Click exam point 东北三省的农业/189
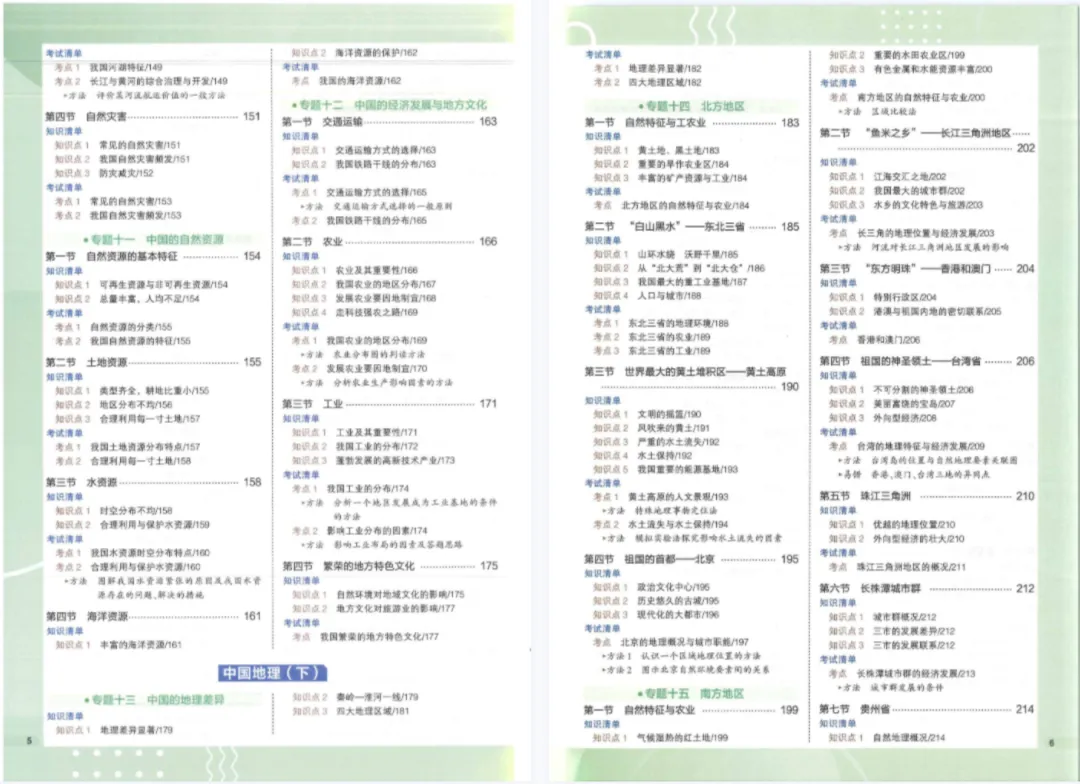The image size is (1080, 784). [x=669, y=337]
